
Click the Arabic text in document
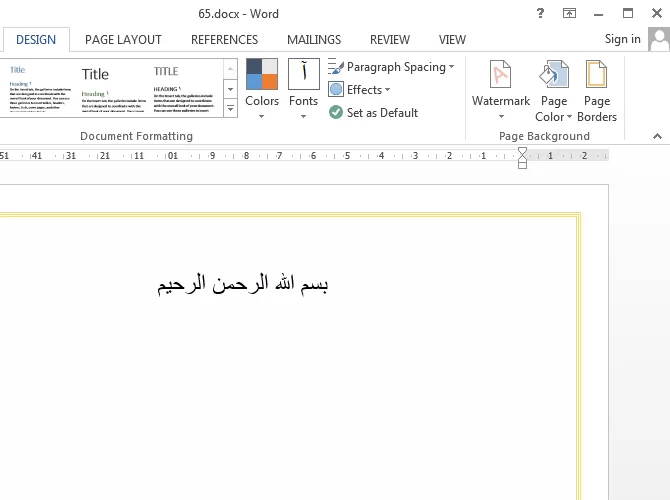pyautogui.click(x=243, y=284)
